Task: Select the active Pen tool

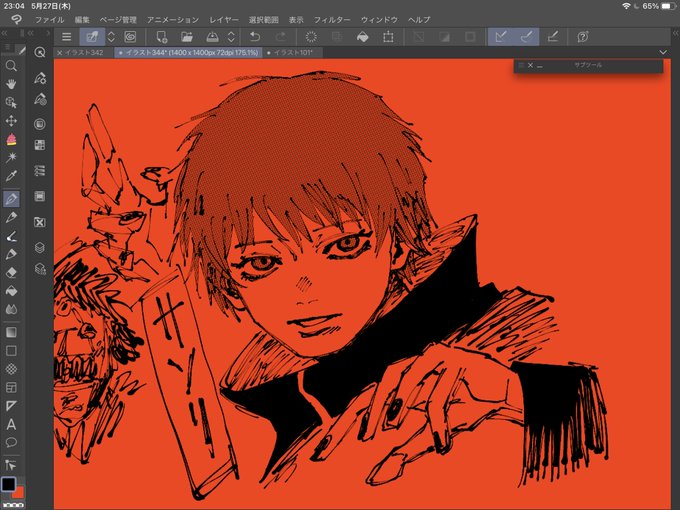Action: coord(11,199)
